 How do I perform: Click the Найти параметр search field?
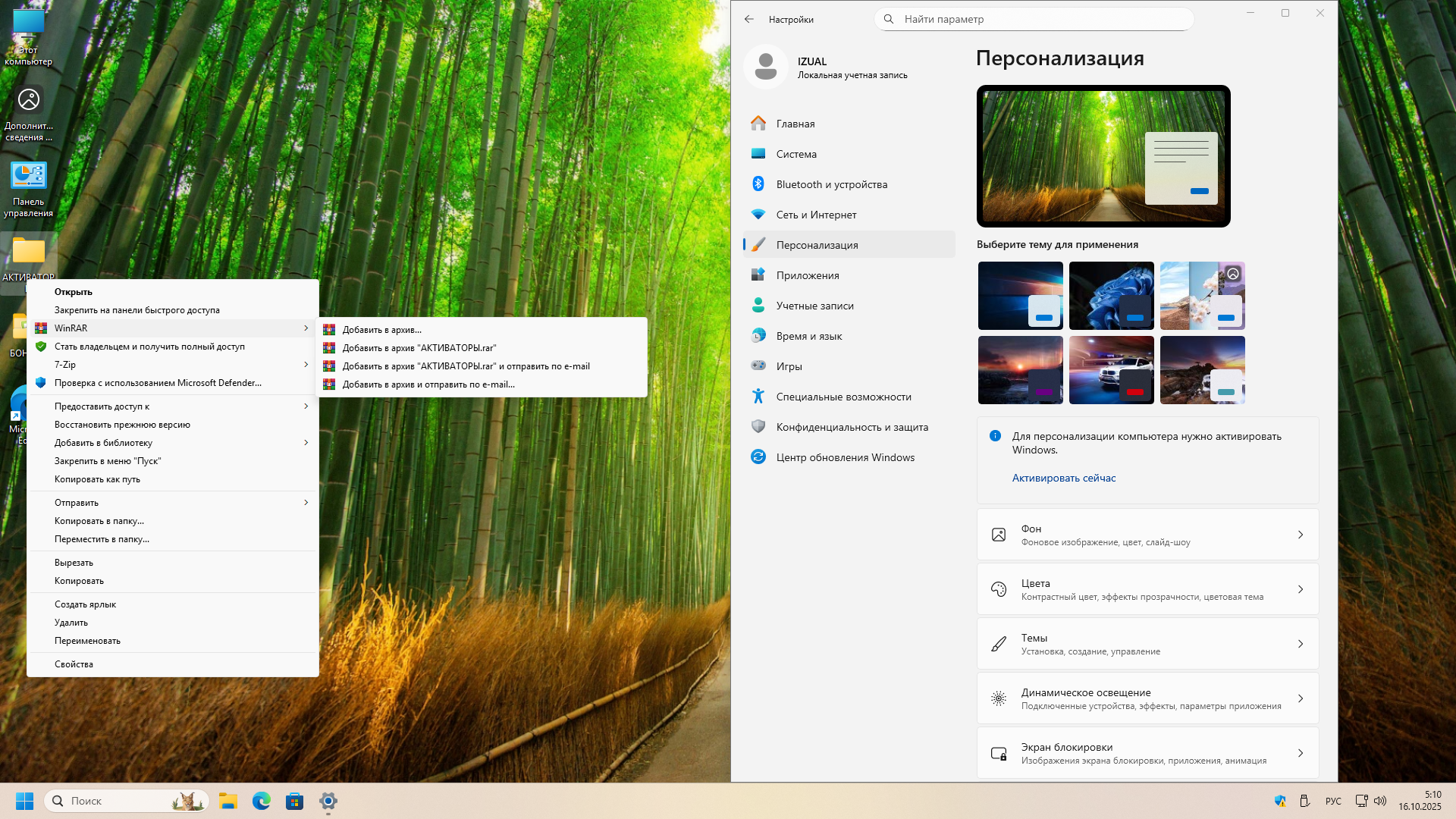coord(1035,19)
